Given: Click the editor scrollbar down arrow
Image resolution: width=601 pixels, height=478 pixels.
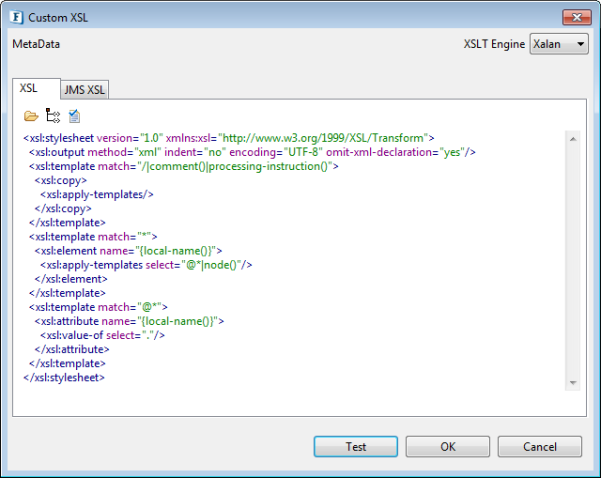Looking at the screenshot, I should coord(572,383).
